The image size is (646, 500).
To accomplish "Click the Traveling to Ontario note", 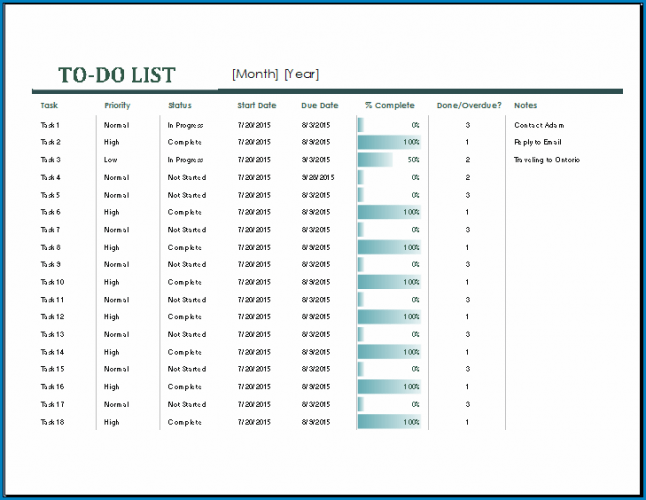I will pos(547,160).
